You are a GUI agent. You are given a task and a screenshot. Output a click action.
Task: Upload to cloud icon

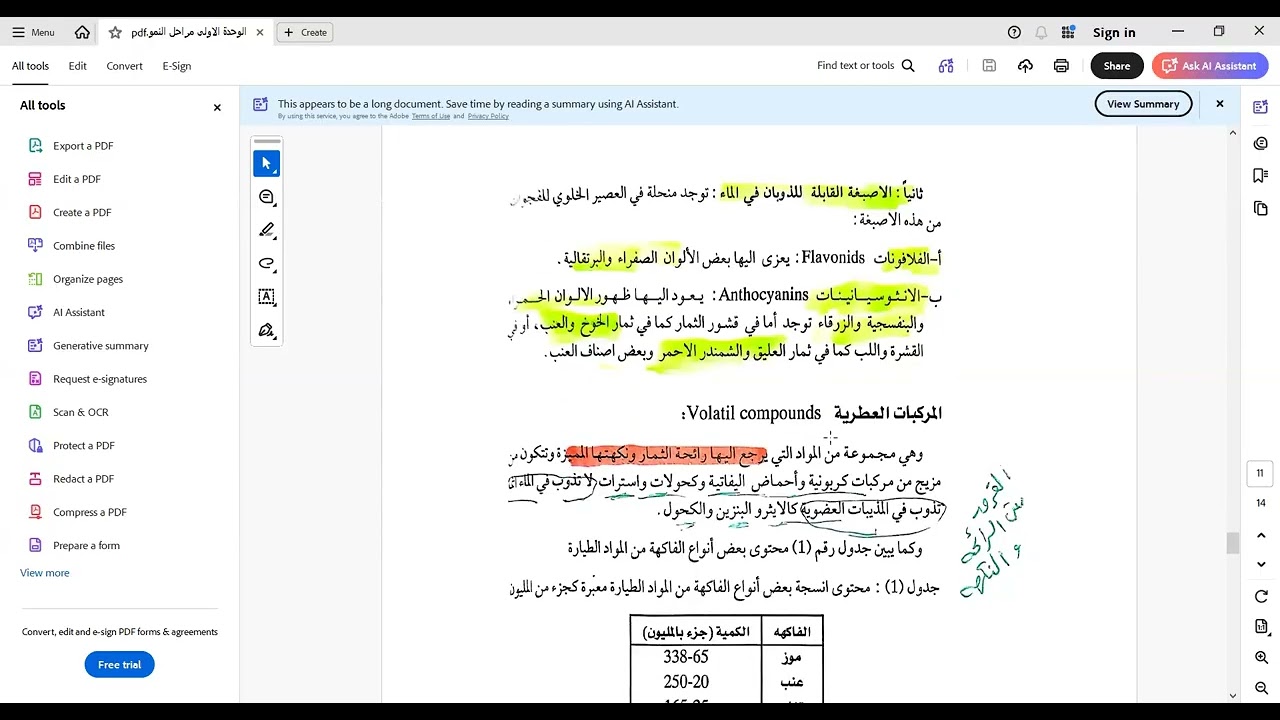point(1025,66)
